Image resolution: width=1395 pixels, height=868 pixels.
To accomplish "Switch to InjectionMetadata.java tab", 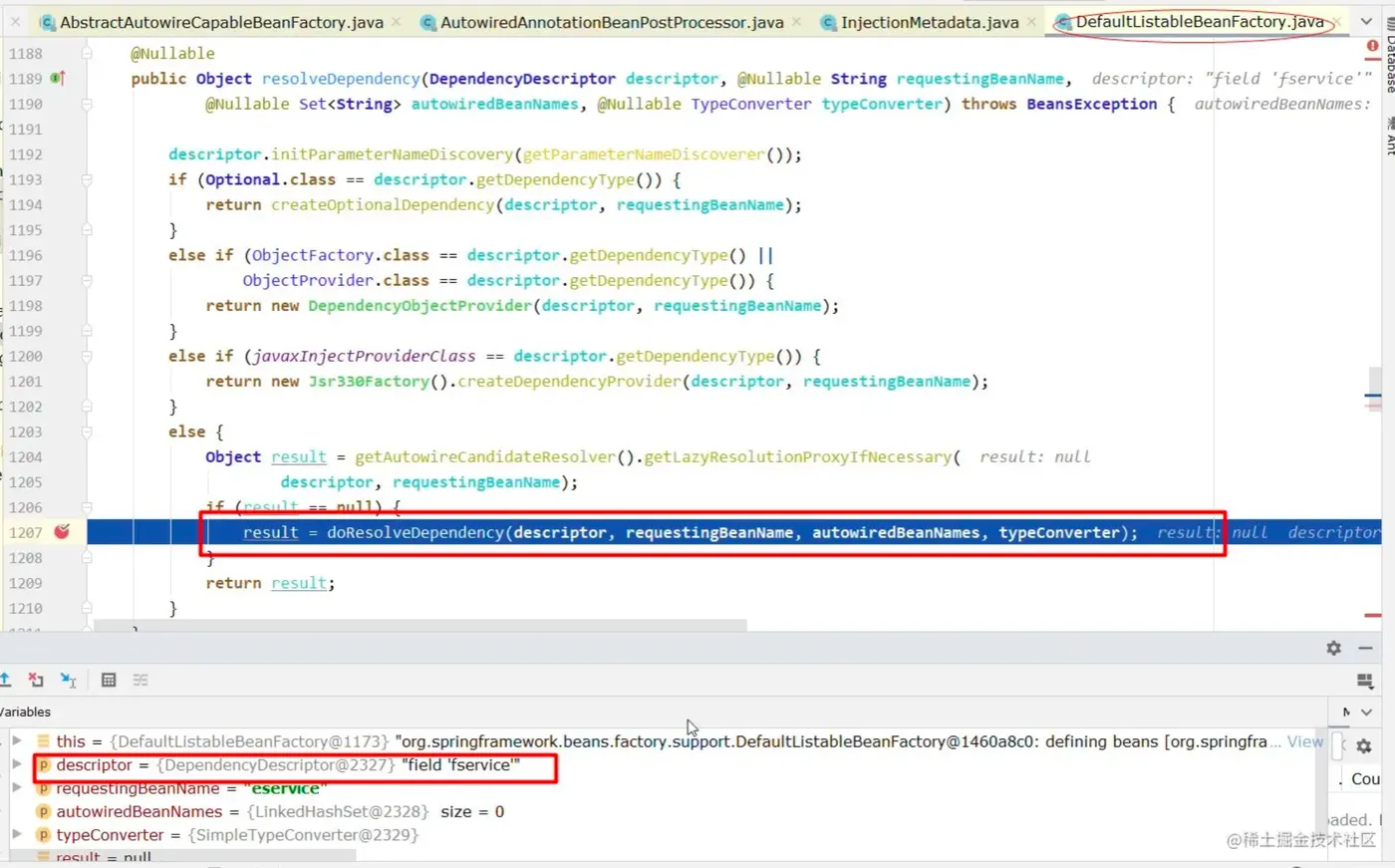I will coord(930,21).
